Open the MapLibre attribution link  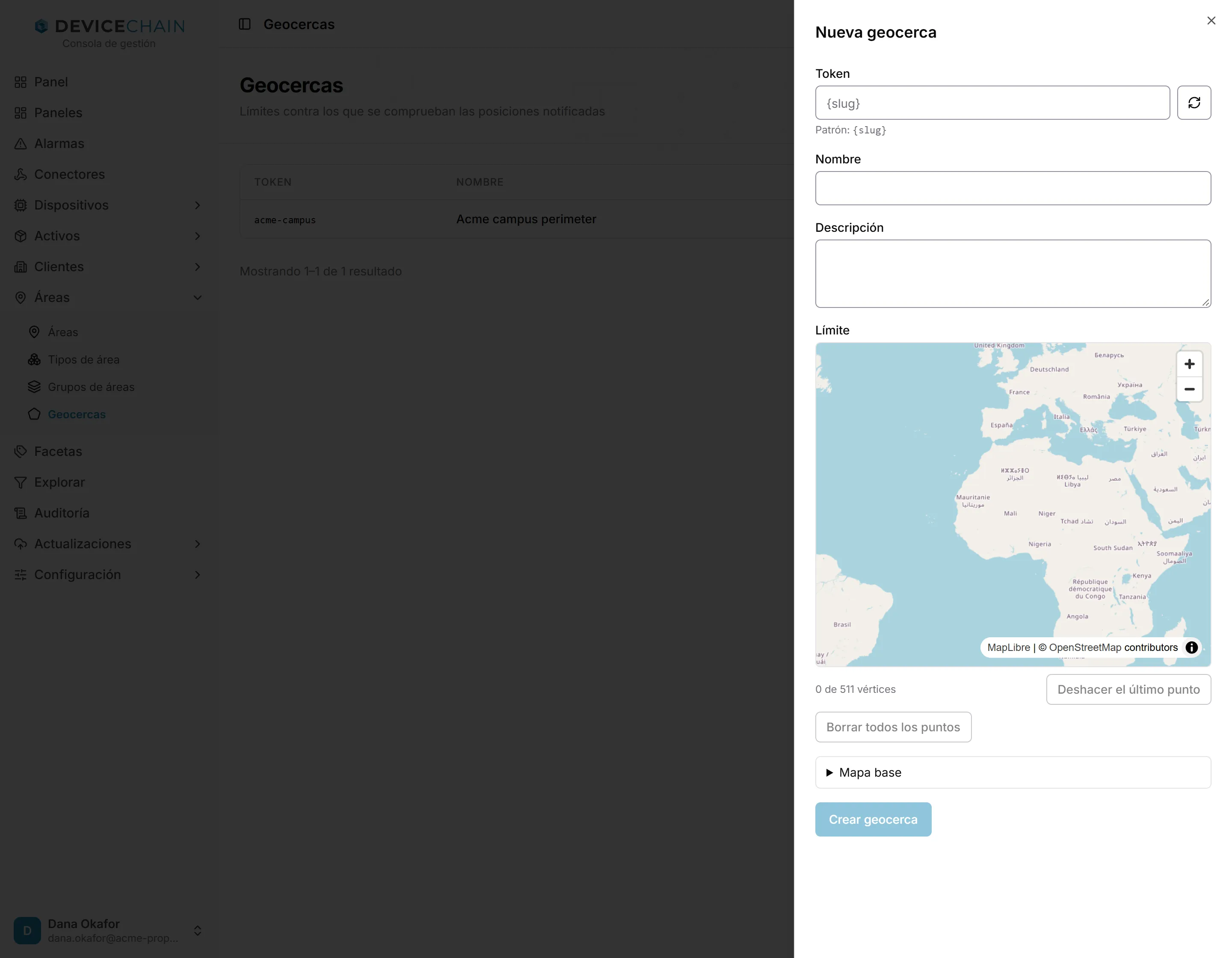[x=1008, y=648]
